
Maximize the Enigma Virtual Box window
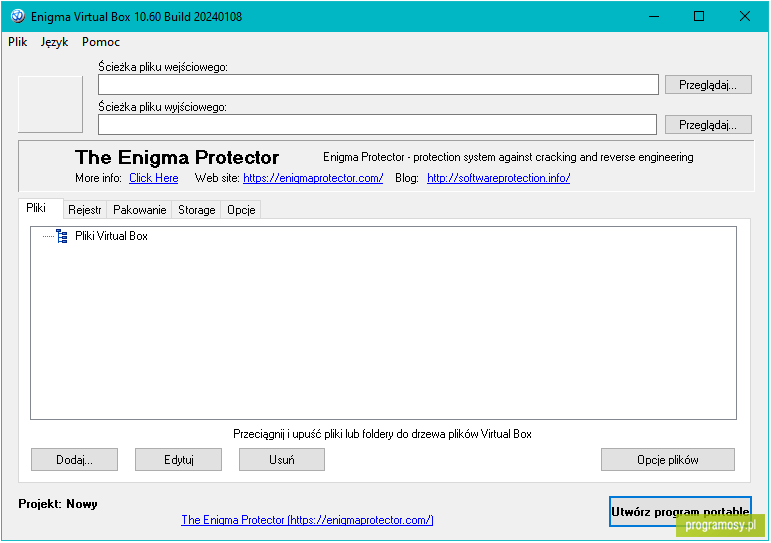(699, 16)
